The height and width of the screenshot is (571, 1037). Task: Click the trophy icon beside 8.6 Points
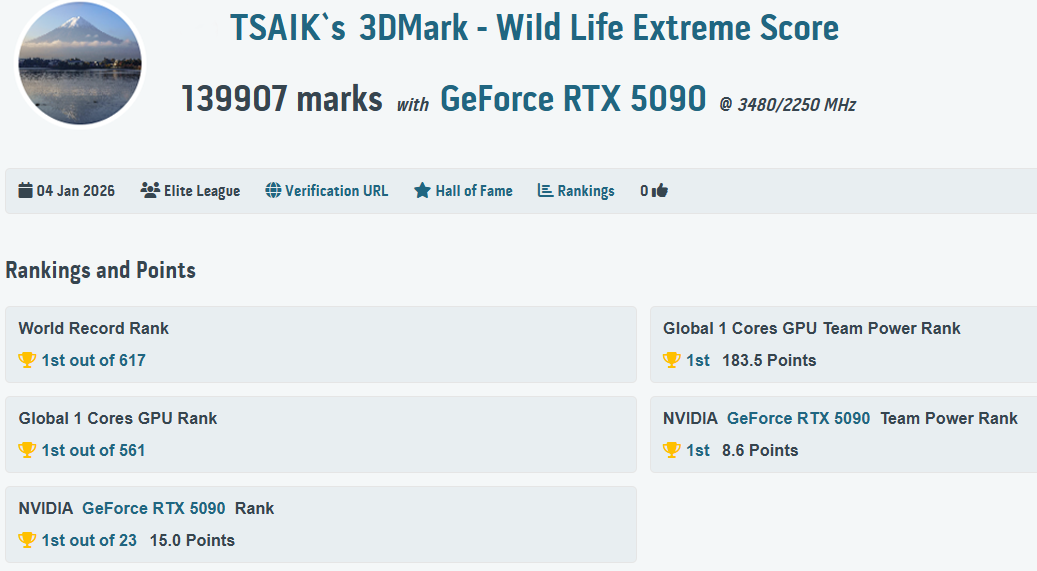(672, 450)
